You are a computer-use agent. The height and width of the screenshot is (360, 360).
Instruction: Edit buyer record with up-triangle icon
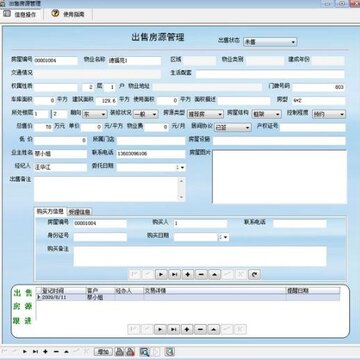pos(214,274)
